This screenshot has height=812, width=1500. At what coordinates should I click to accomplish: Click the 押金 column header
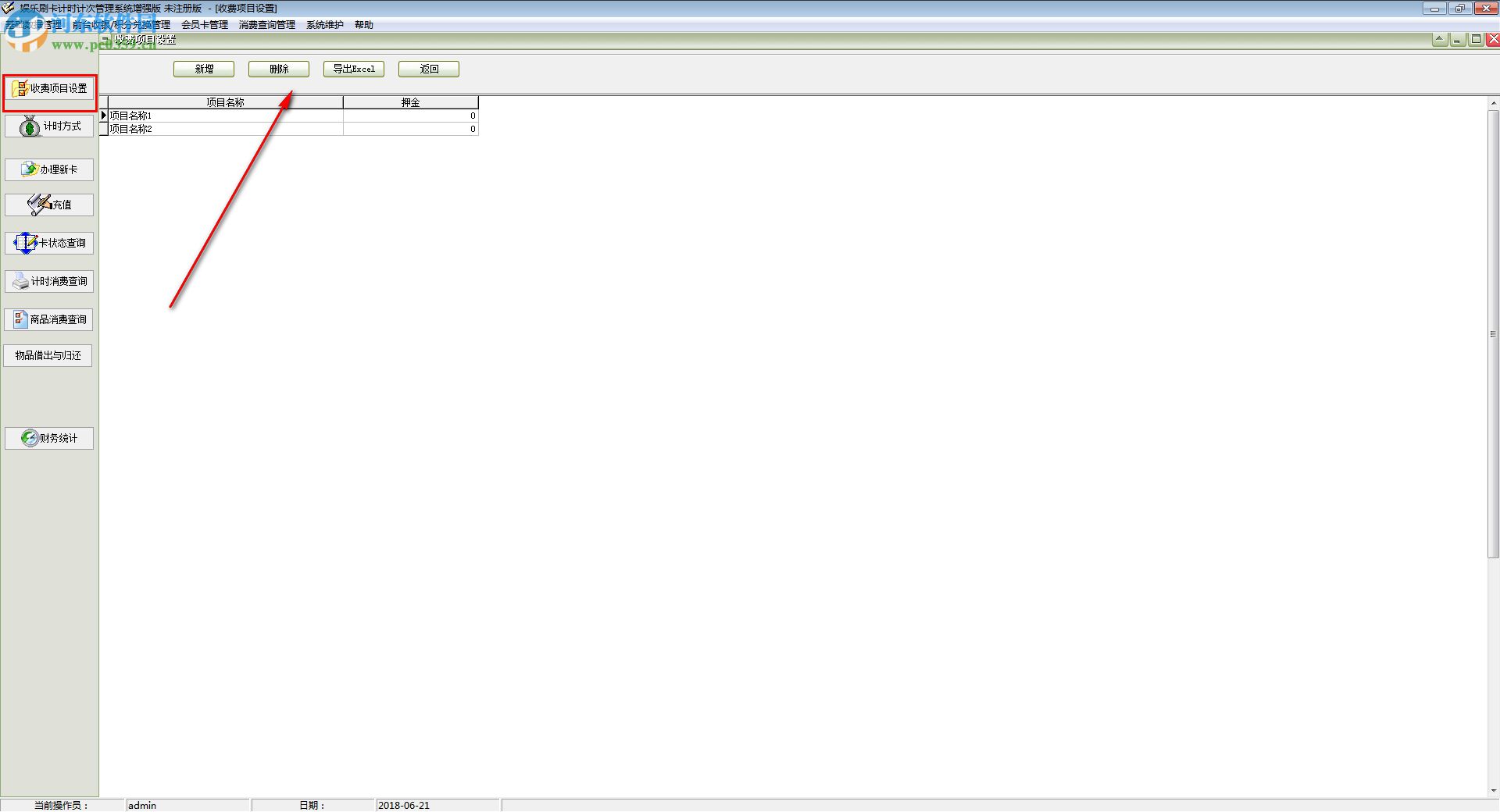pyautogui.click(x=411, y=102)
